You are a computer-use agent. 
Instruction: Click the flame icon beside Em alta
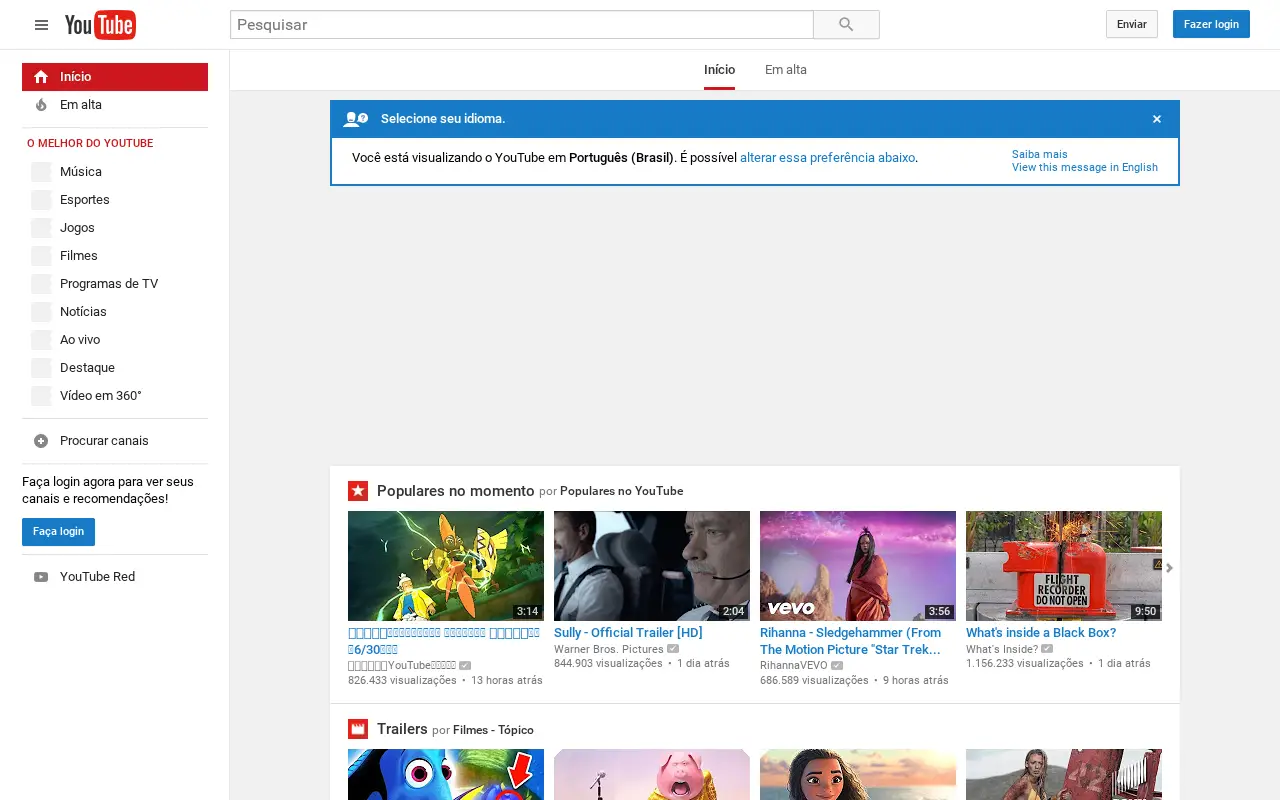41,105
